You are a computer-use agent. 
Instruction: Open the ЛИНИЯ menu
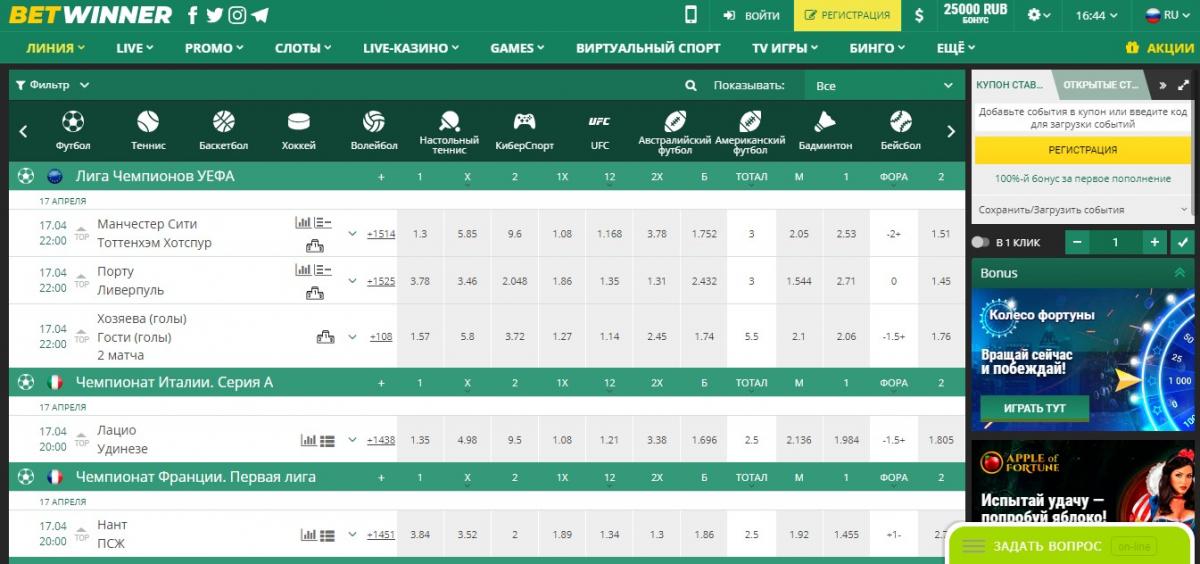coord(56,47)
